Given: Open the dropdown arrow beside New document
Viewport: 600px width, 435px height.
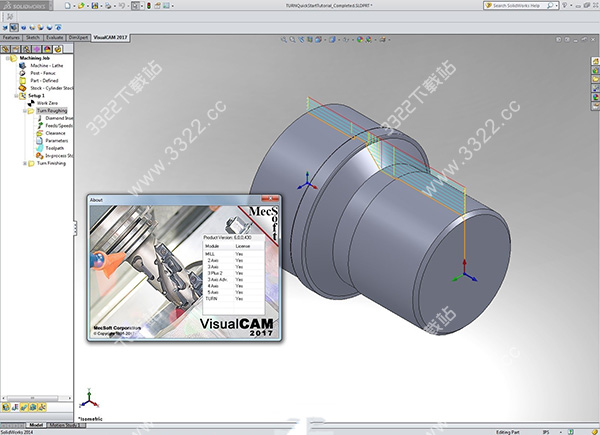Looking at the screenshot, I should (x=74, y=6).
